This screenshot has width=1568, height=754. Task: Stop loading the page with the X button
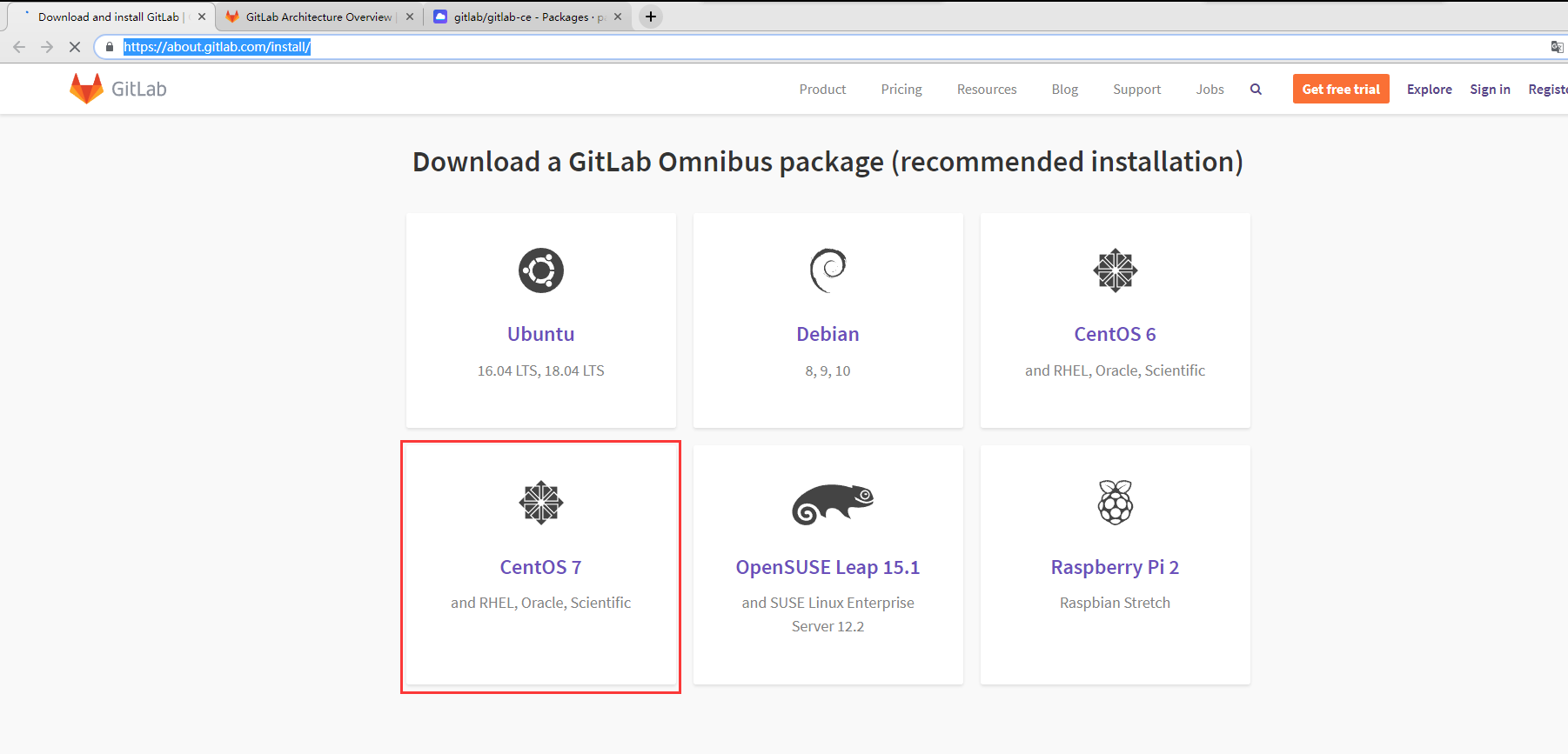click(x=75, y=47)
